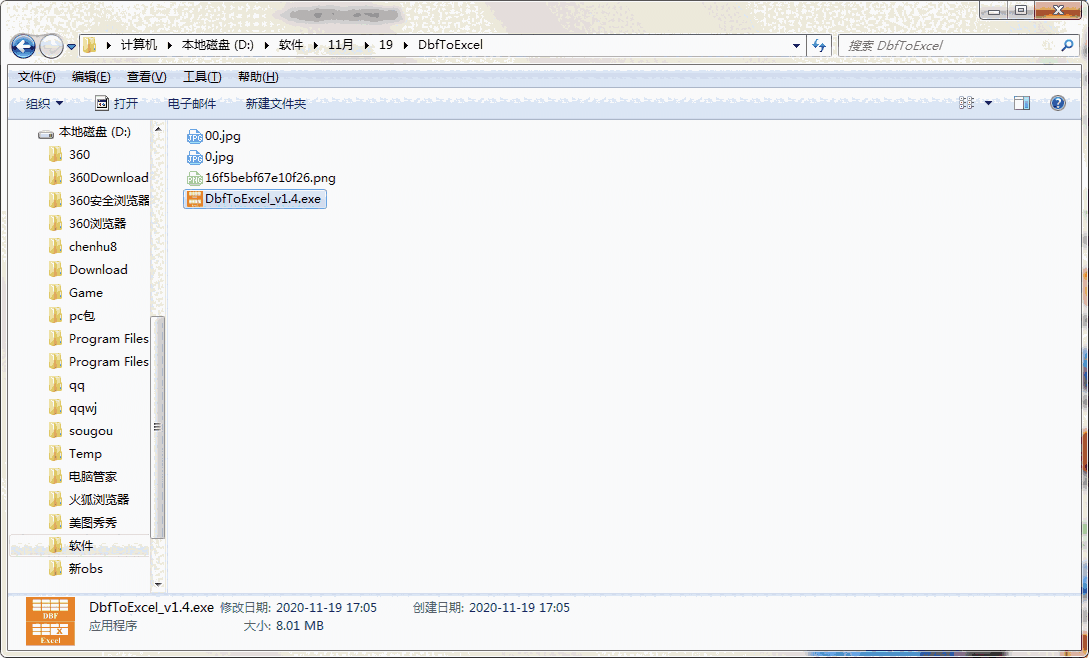This screenshot has width=1089, height=658.
Task: Open the 查看 menu
Action: coord(146,76)
